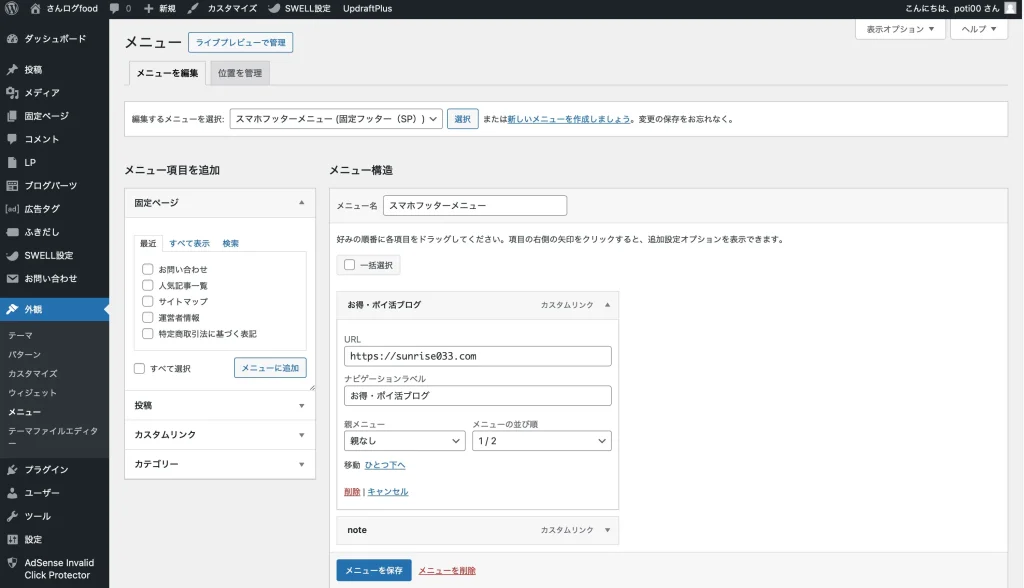Open the ウィジェット submenu item

point(33,393)
